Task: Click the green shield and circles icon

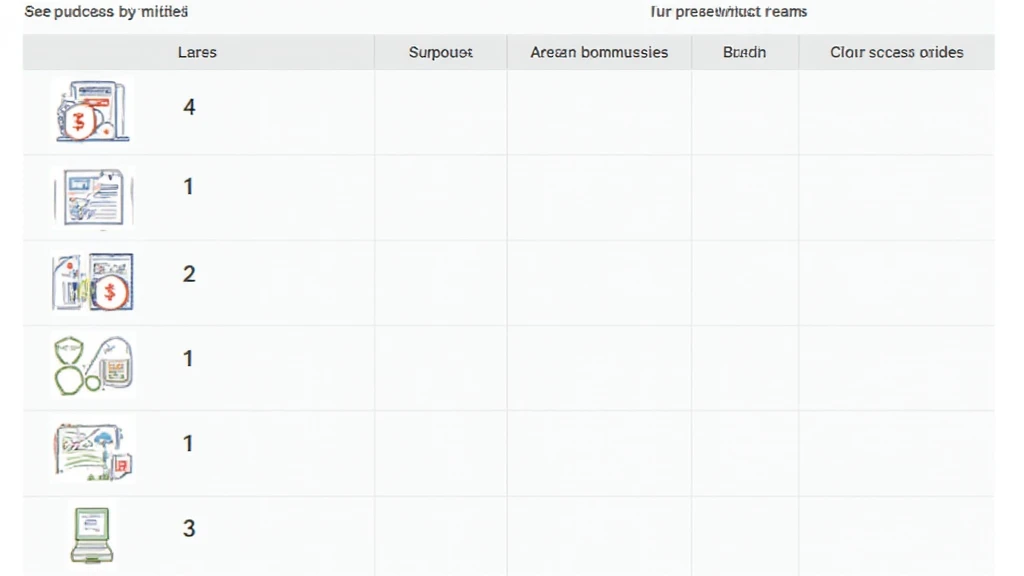Action: click(93, 365)
